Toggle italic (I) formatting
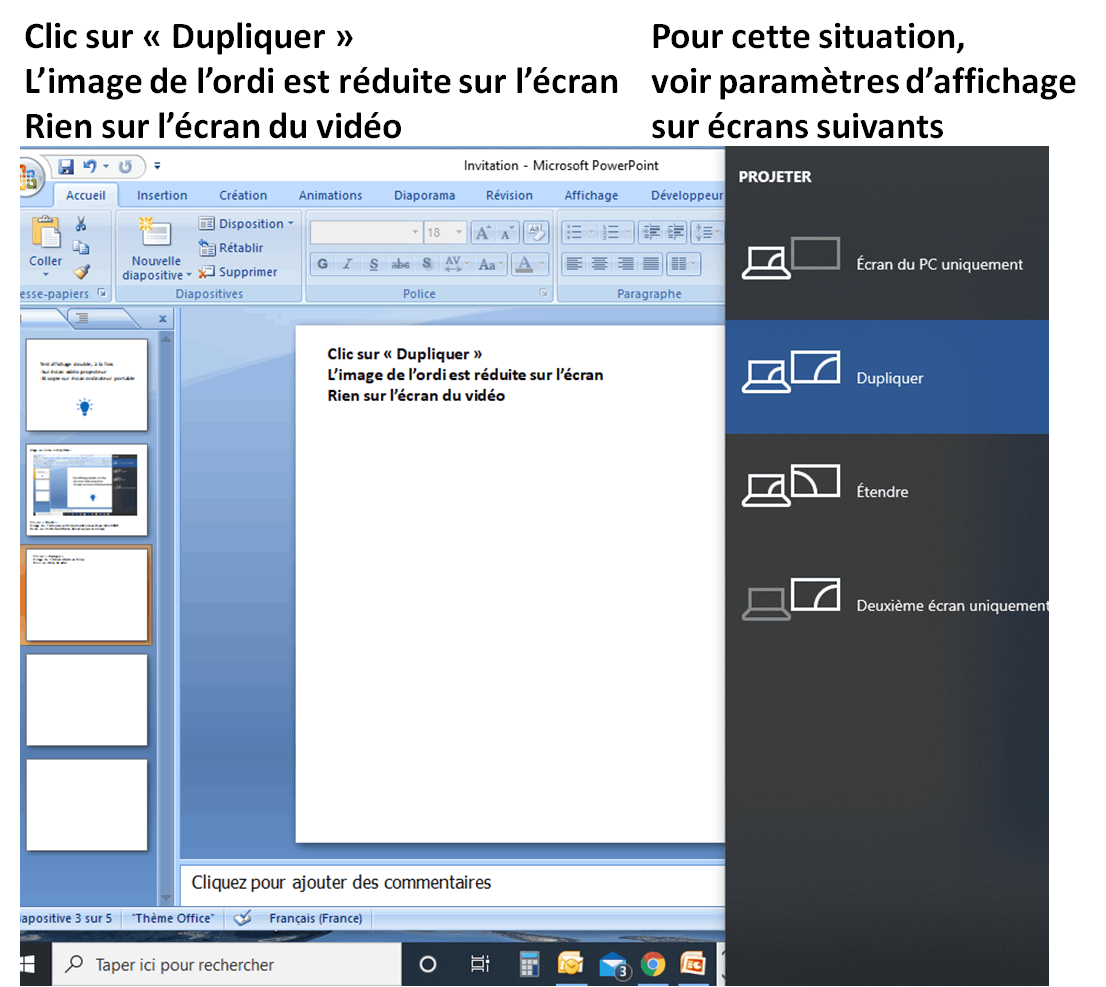 tap(348, 264)
